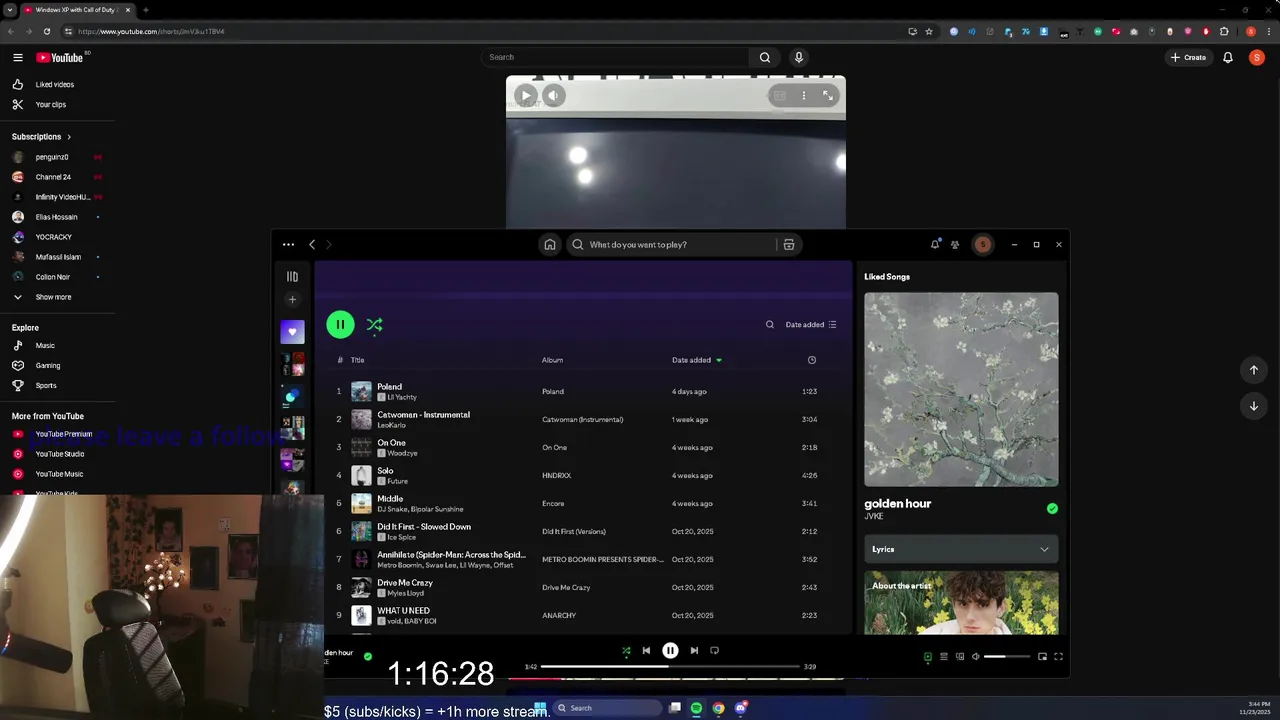Go to next Short down arrow
This screenshot has height=720, width=1280.
tap(1253, 406)
